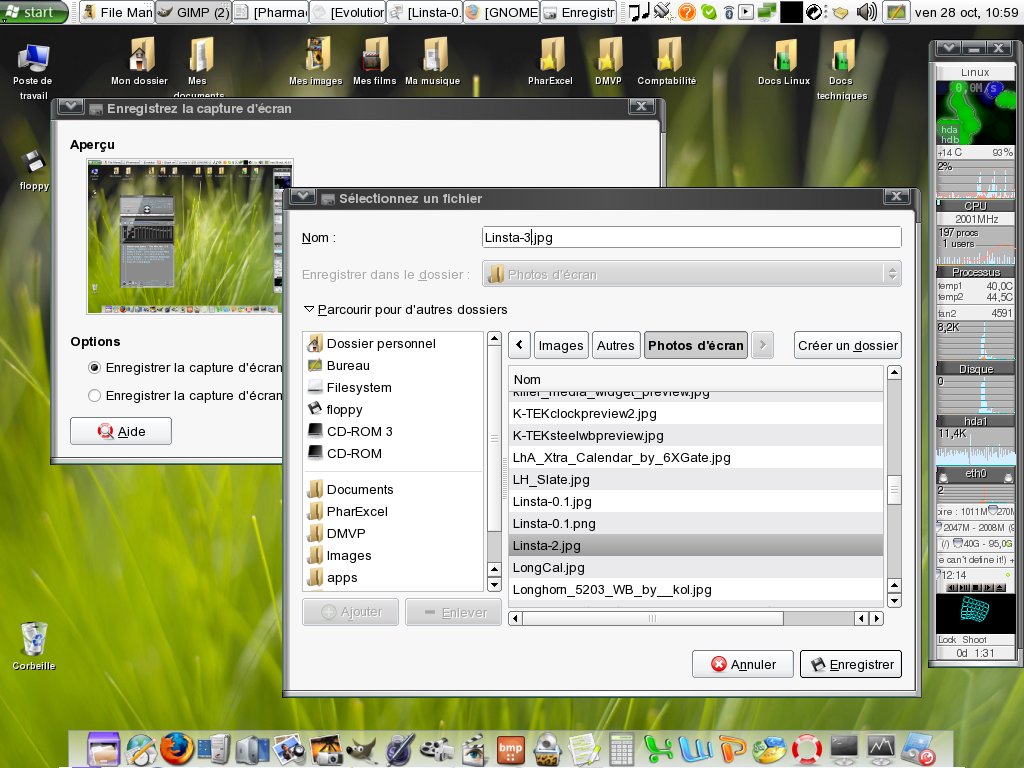Select first 'Enregistrer la capture d'écran' radio option
The width and height of the screenshot is (1024, 768).
95,368
